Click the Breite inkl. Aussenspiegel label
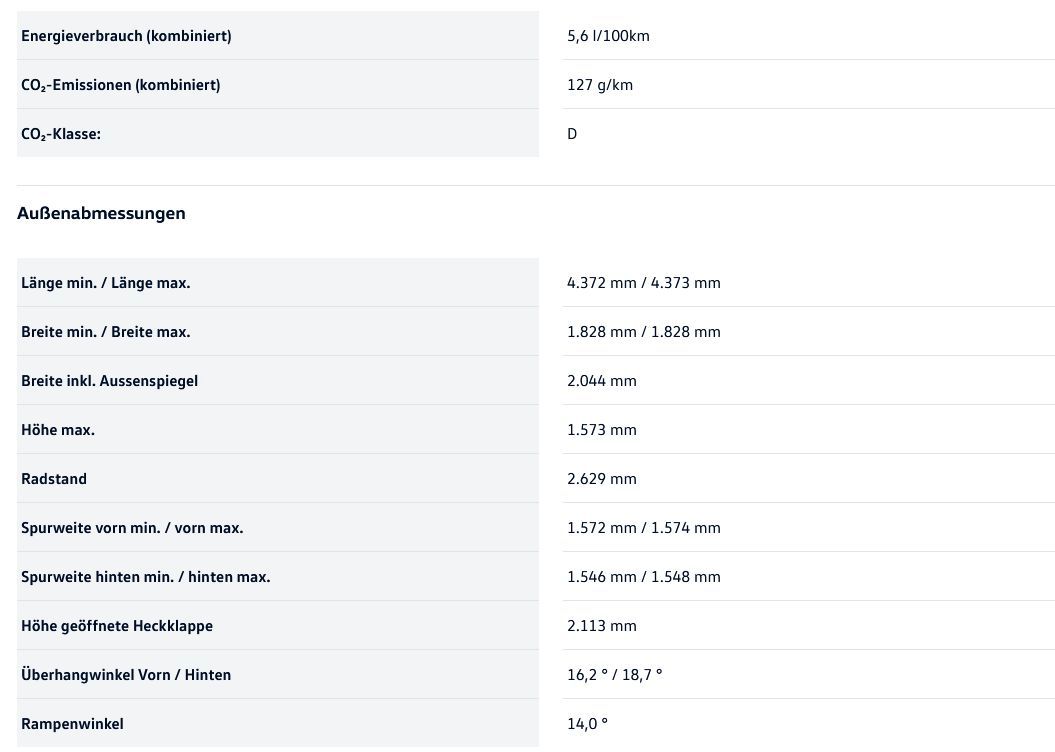1055x752 pixels. [109, 381]
